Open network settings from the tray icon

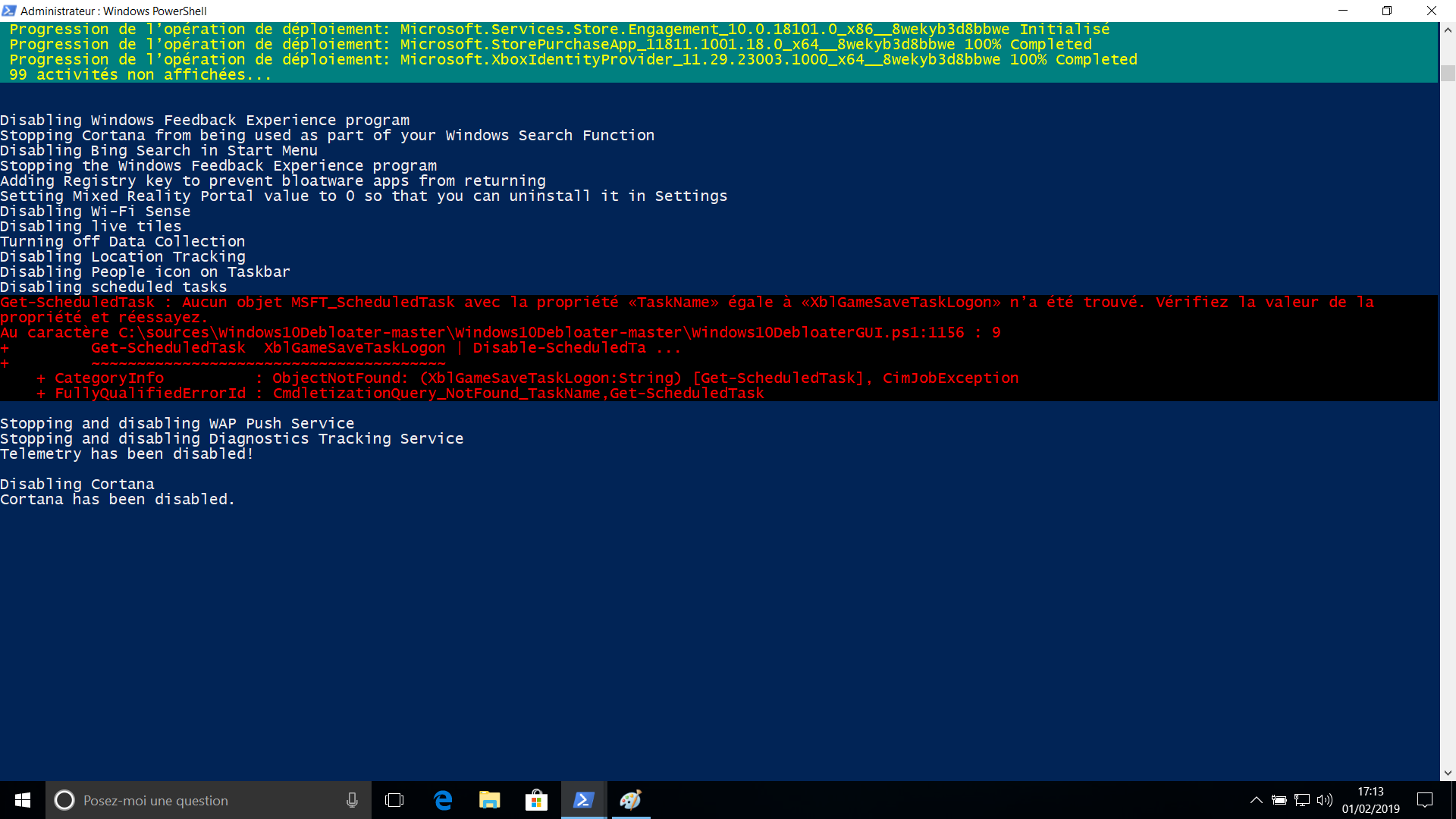1302,800
